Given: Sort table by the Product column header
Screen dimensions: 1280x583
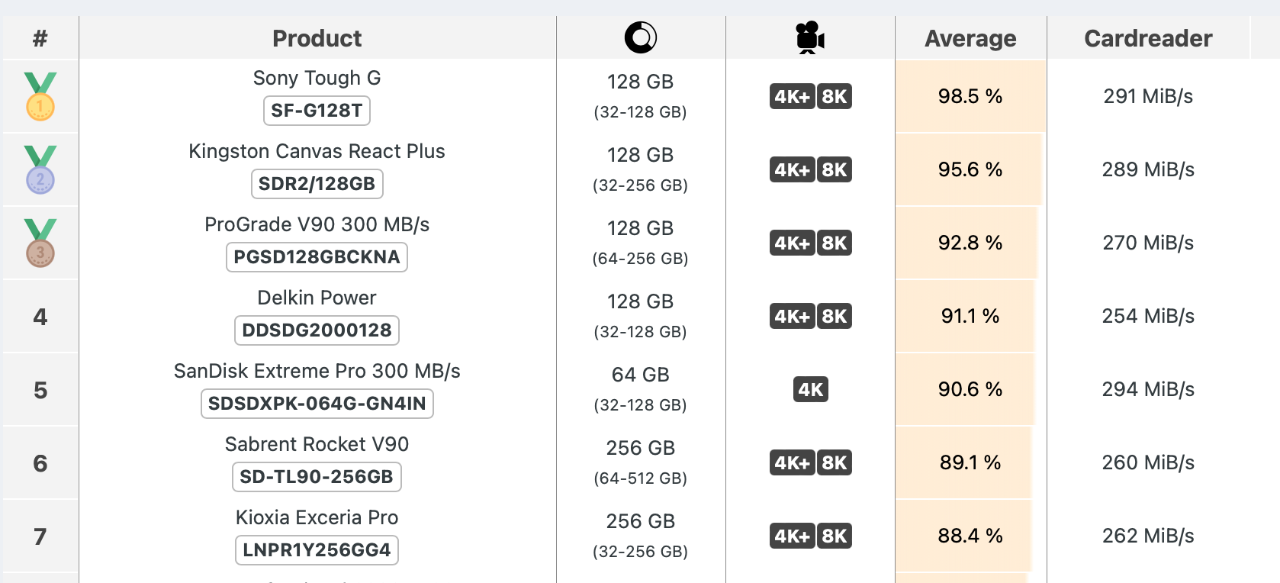Looking at the screenshot, I should (317, 38).
